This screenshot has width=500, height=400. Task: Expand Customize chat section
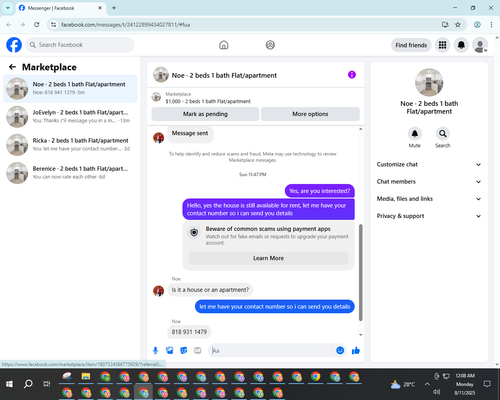429,164
